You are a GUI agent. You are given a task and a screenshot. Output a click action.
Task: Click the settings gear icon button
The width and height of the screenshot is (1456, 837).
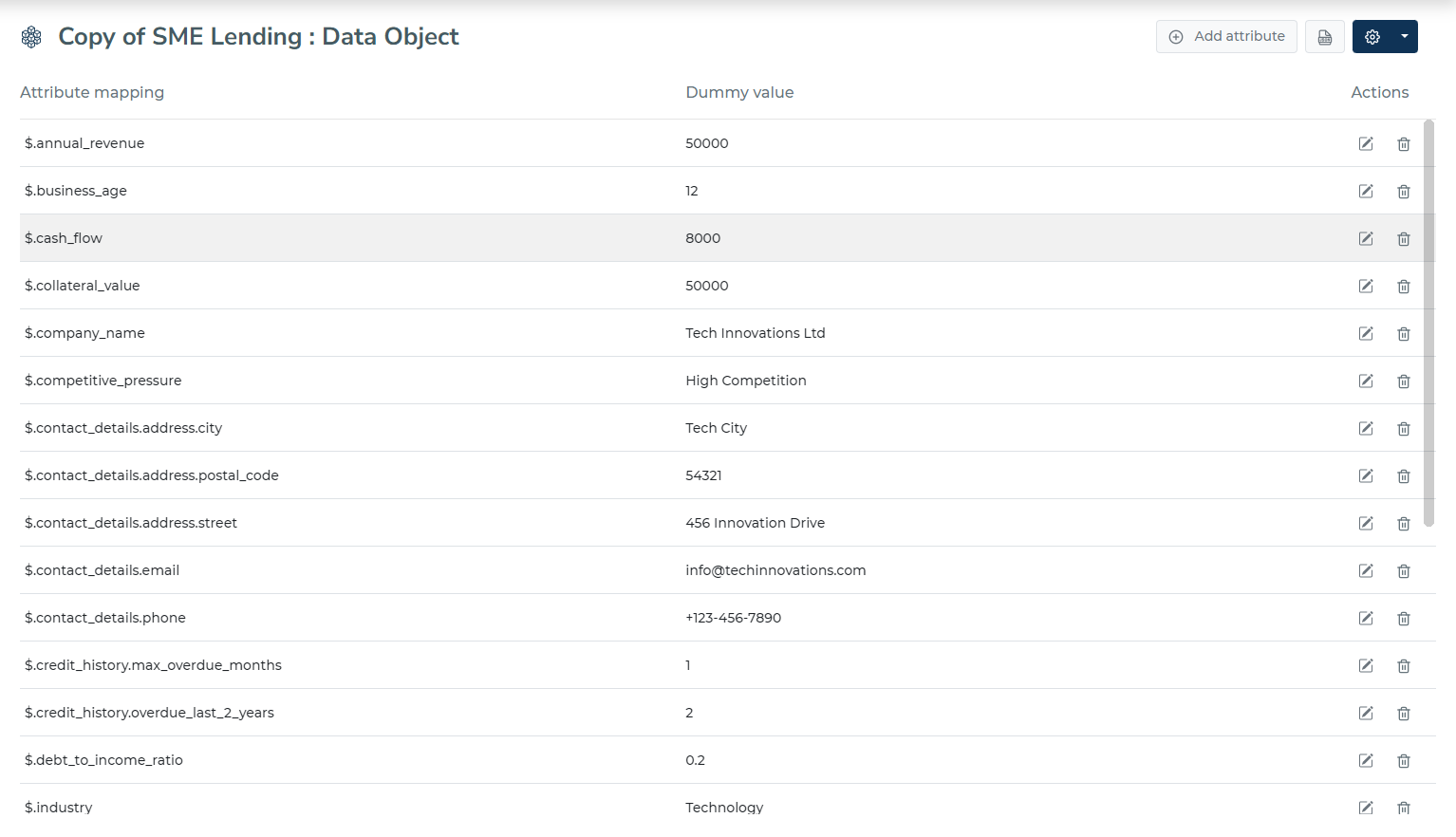(1372, 37)
